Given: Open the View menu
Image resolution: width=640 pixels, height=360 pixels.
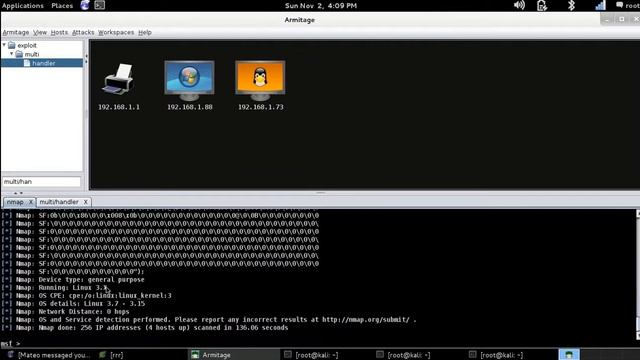Looking at the screenshot, I should pos(40,32).
